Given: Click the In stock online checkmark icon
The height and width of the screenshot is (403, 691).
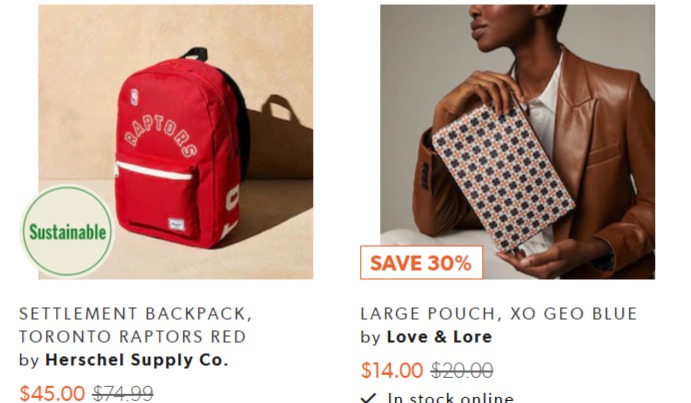Looking at the screenshot, I should click(x=368, y=398).
